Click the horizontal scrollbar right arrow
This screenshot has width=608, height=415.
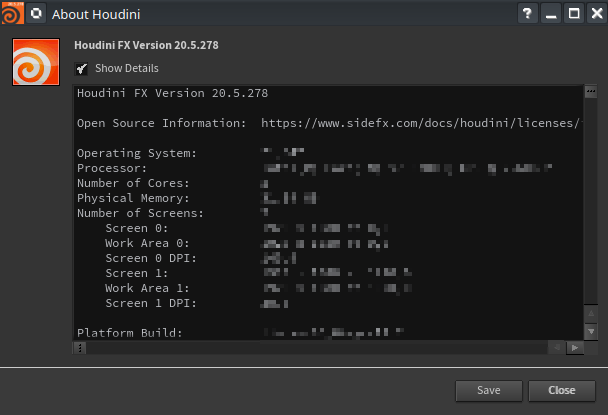point(575,348)
